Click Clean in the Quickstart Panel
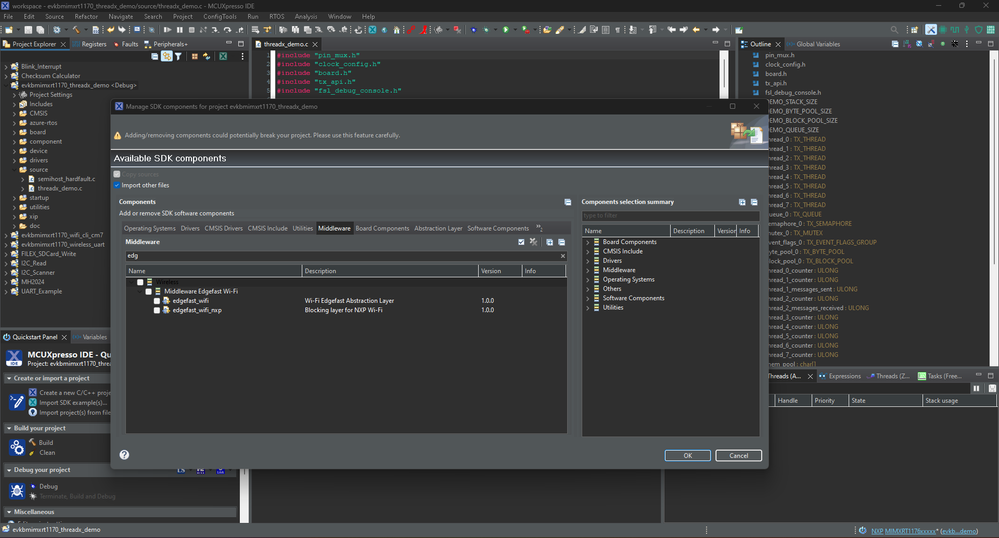This screenshot has height=538, width=999. (x=47, y=453)
